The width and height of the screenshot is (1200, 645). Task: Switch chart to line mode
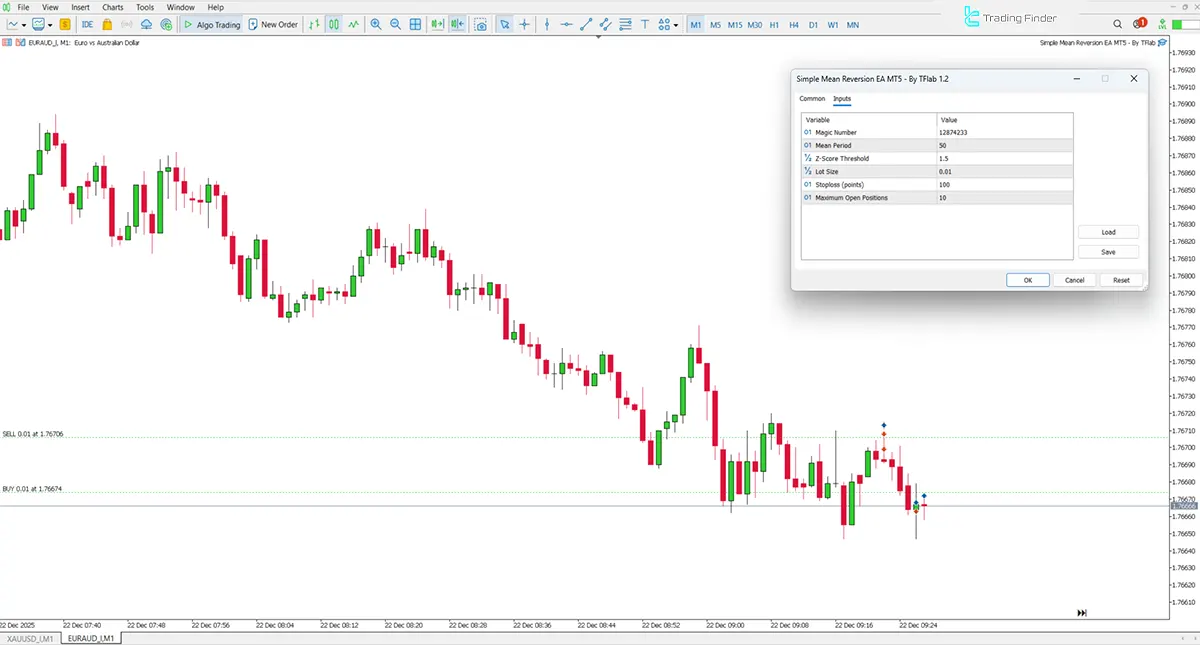point(355,24)
